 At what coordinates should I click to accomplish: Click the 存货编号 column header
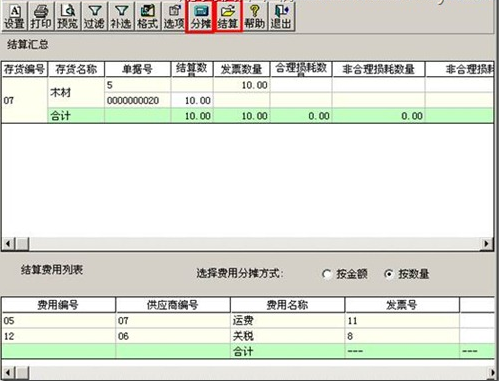(24, 69)
